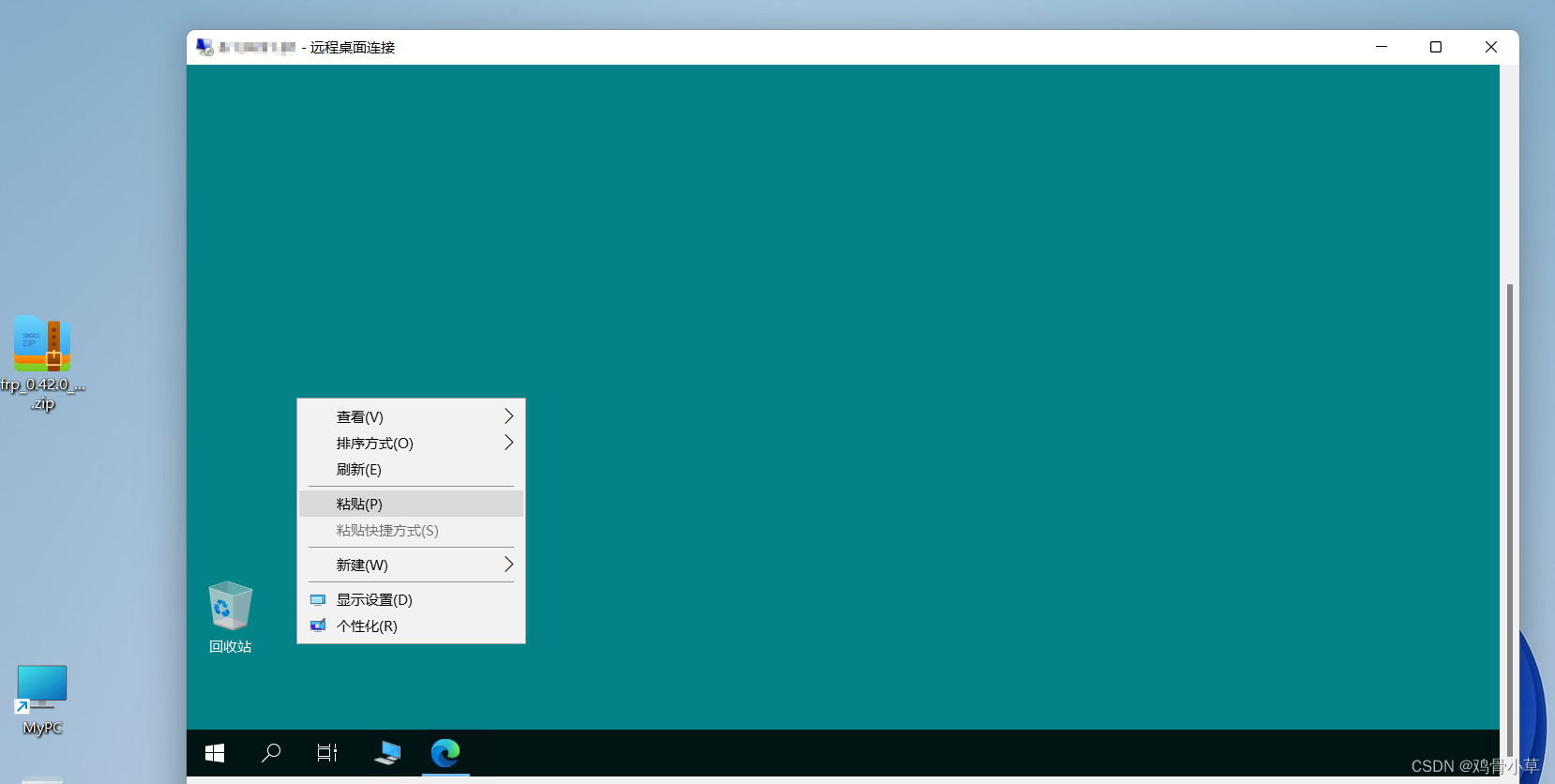Image resolution: width=1555 pixels, height=784 pixels.
Task: Choose 新建(W) in the context menu
Action: point(411,565)
